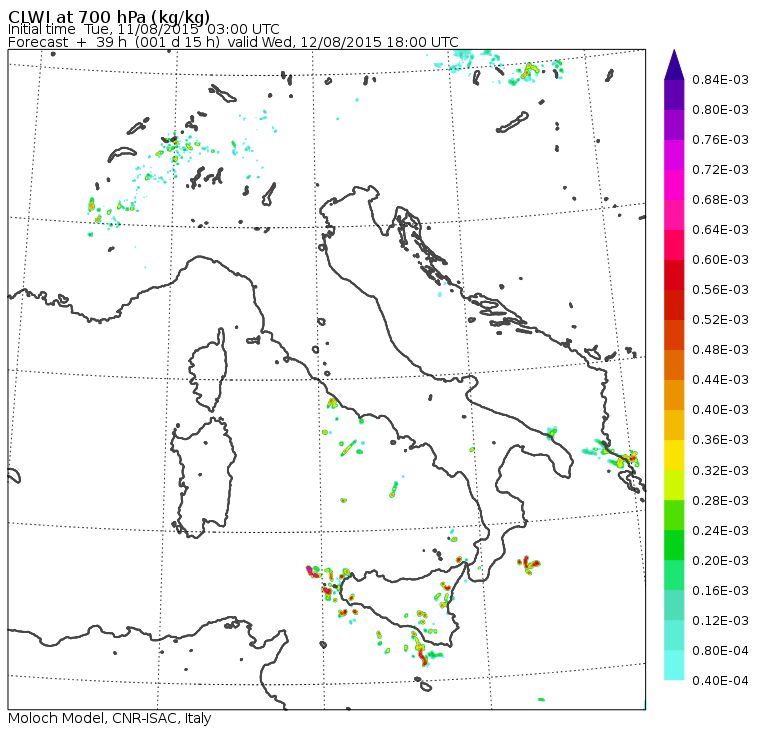Click the legend label 0.40E-03

coord(720,410)
